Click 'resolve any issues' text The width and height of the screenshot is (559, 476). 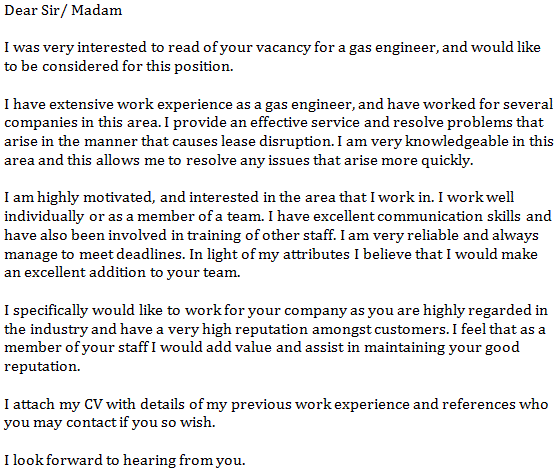click(x=248, y=161)
